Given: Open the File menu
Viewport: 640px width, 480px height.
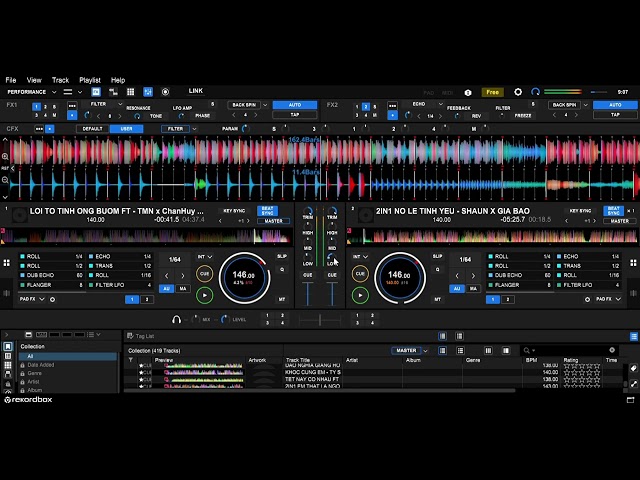Looking at the screenshot, I should pyautogui.click(x=11, y=80).
